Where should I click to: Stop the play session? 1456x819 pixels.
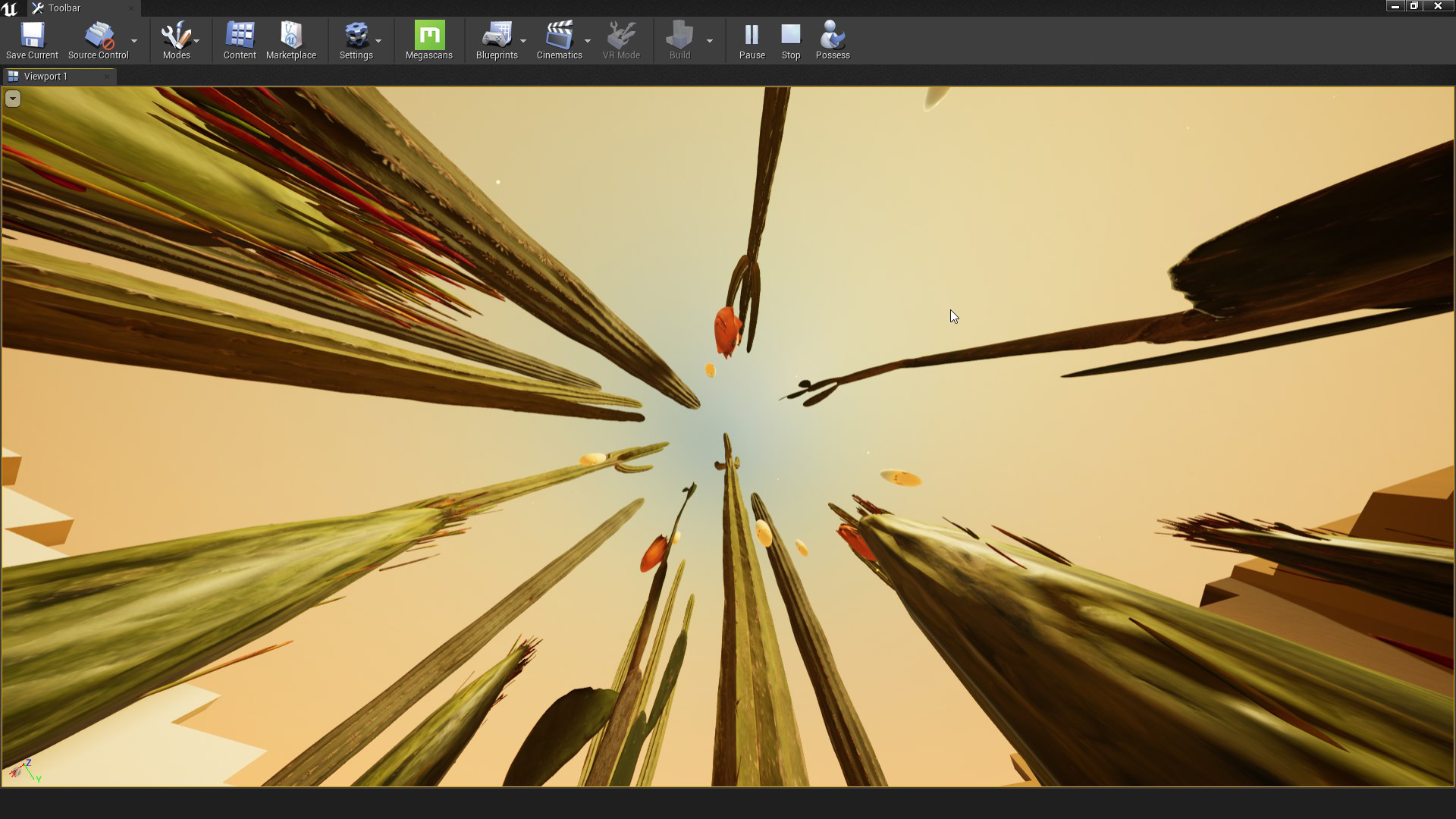[x=791, y=36]
